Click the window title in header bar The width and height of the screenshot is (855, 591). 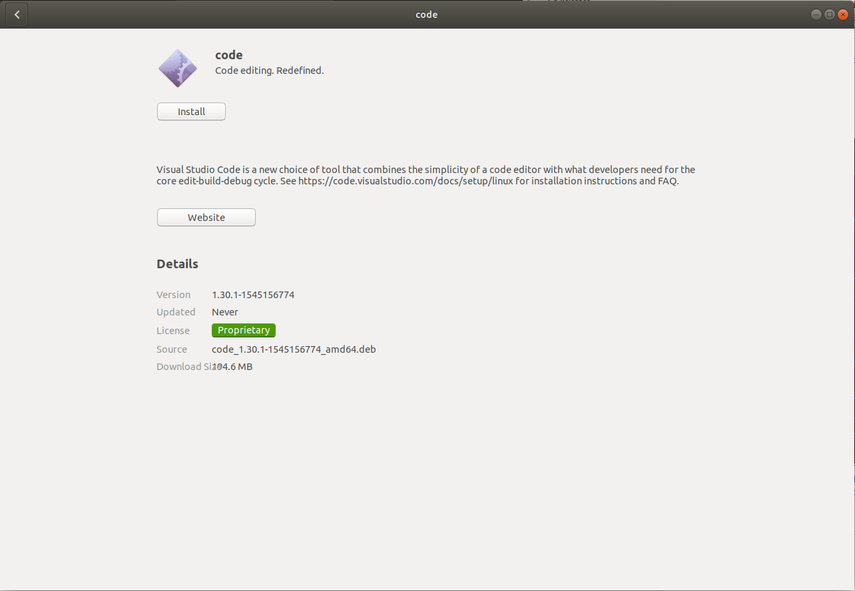click(x=427, y=15)
